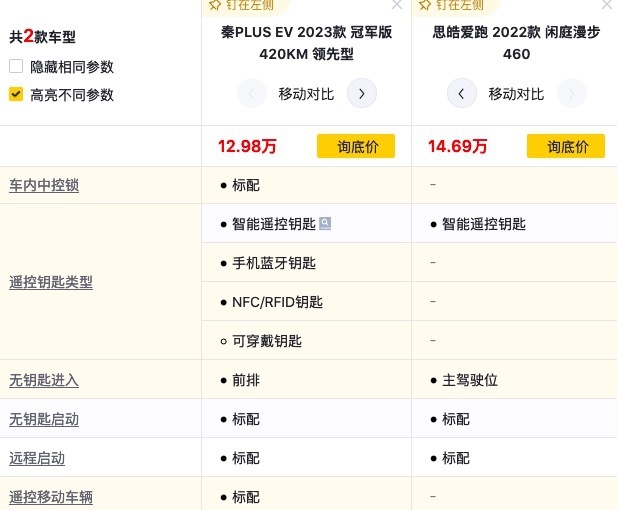Viewport: 617px width, 510px height.
Task: Select 14.69万 price text
Action: click(x=457, y=146)
